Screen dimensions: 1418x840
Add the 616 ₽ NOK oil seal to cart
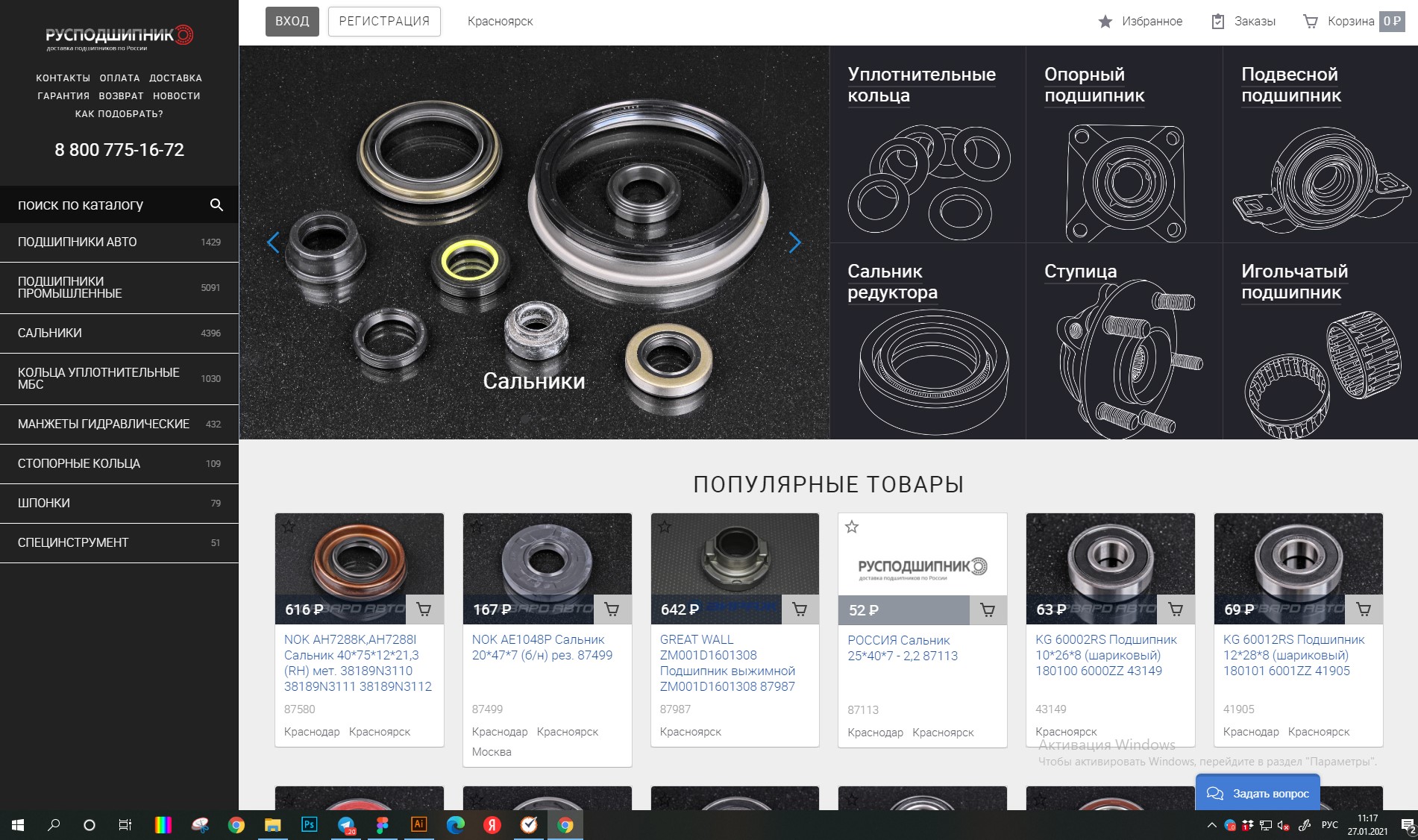click(x=424, y=609)
